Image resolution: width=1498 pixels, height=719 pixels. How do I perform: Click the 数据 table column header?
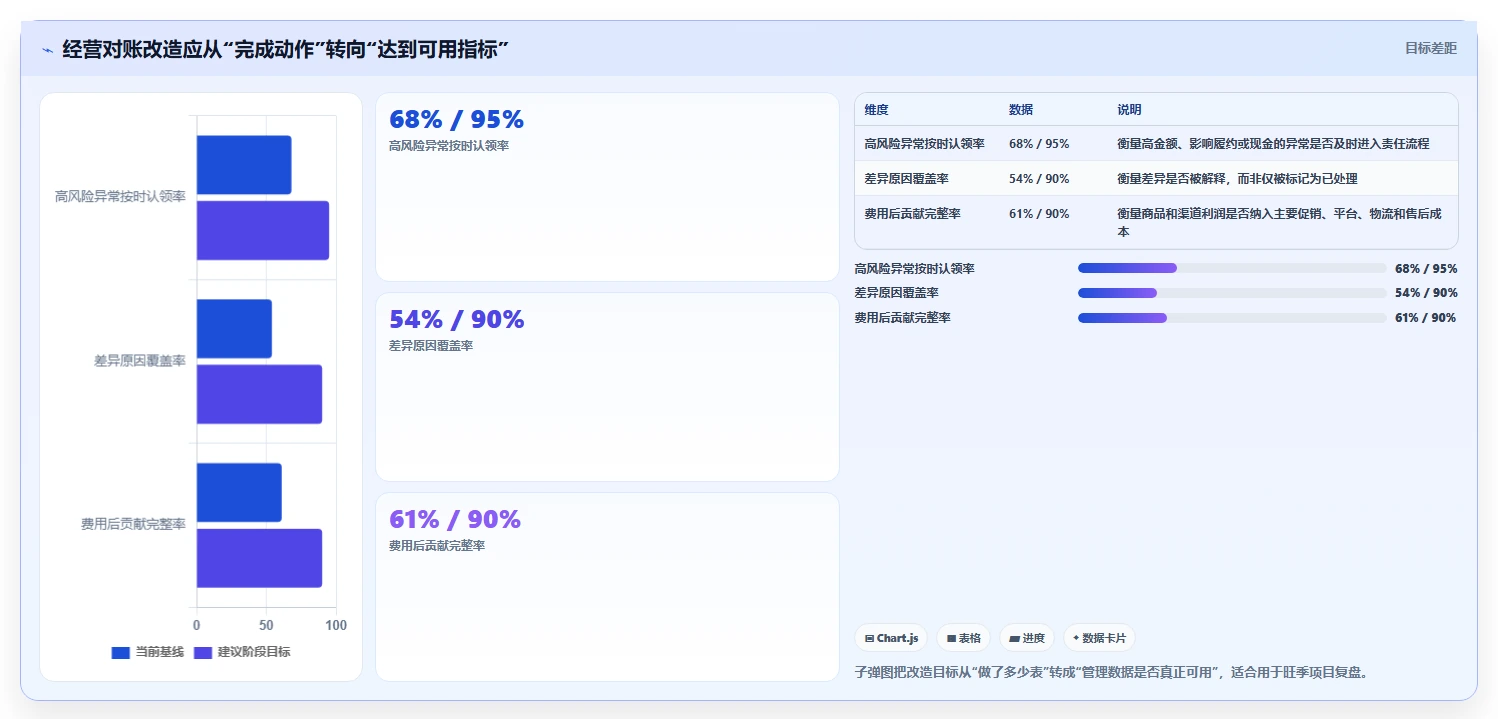pos(1021,110)
